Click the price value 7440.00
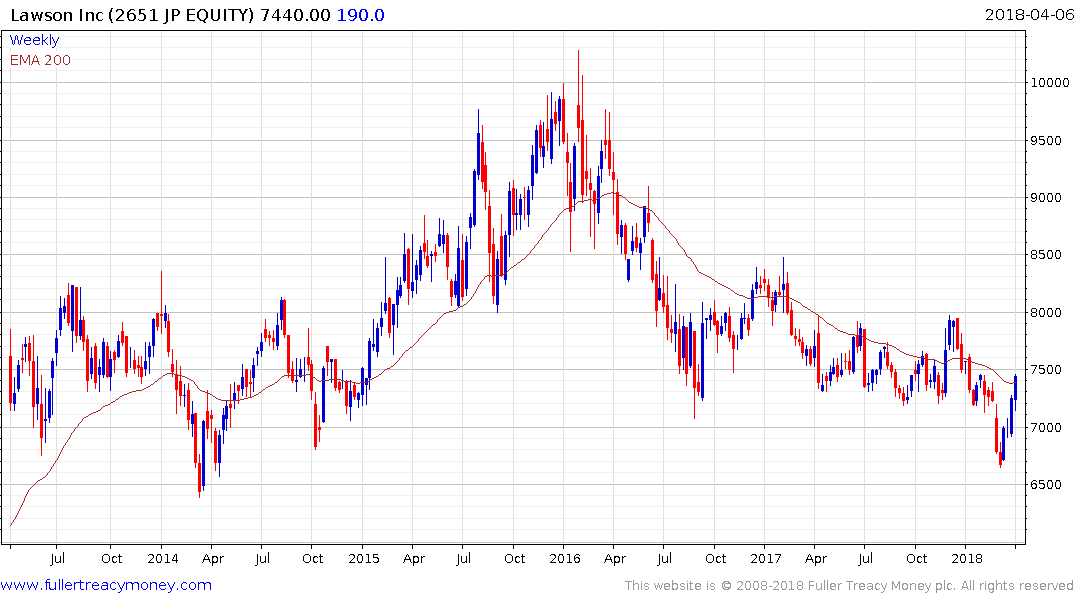The height and width of the screenshot is (600, 1075). pyautogui.click(x=295, y=15)
